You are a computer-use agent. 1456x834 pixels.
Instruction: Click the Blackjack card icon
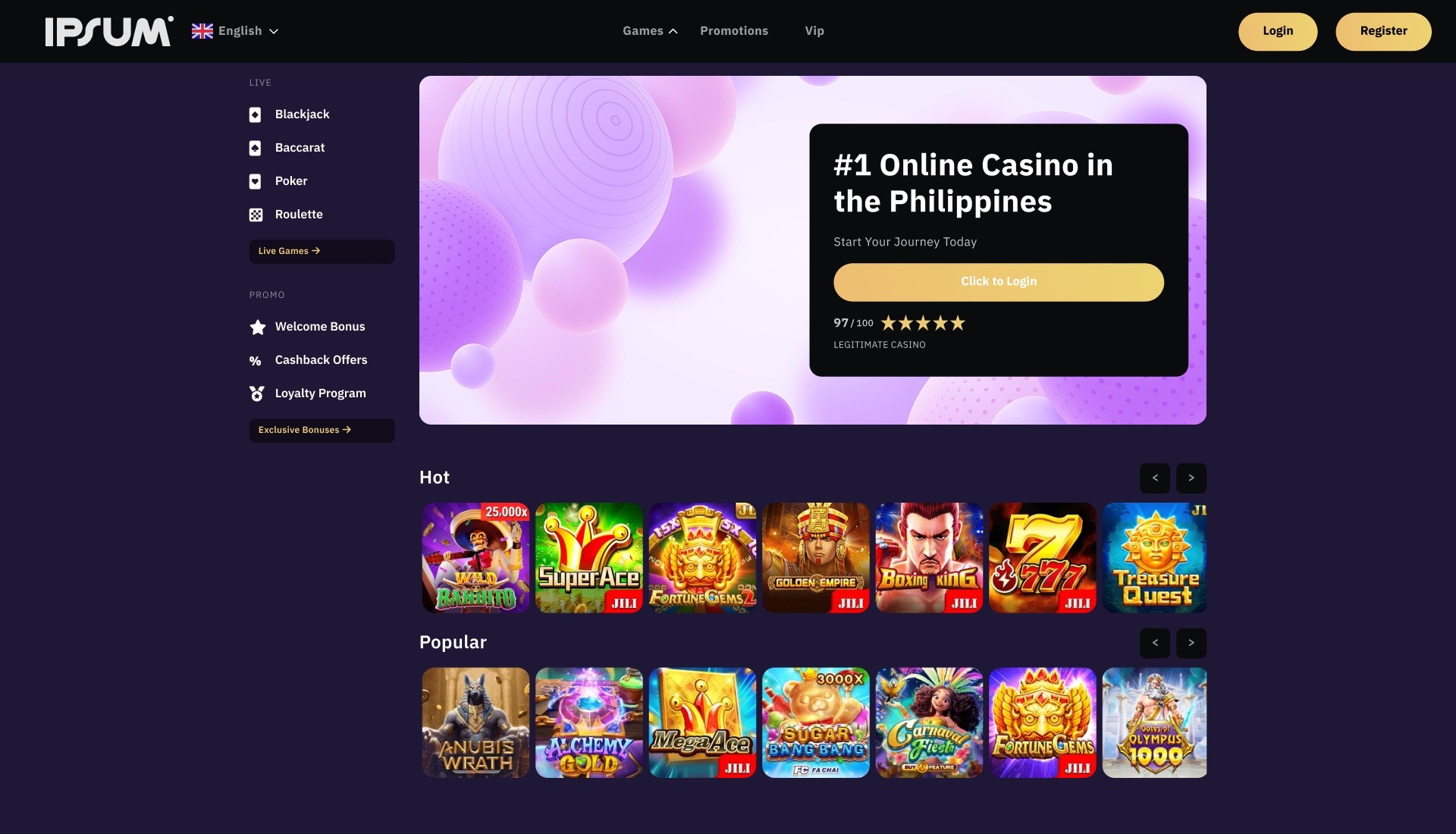coord(256,114)
